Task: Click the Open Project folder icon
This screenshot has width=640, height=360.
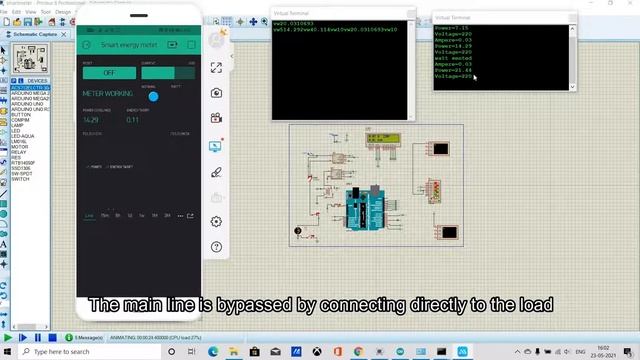Action: [x=17, y=22]
